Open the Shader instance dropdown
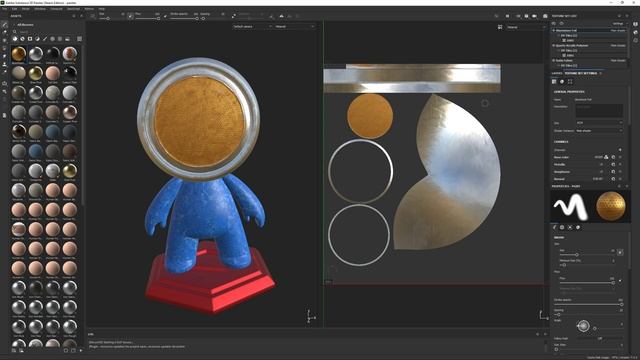The width and height of the screenshot is (640, 360). click(599, 131)
